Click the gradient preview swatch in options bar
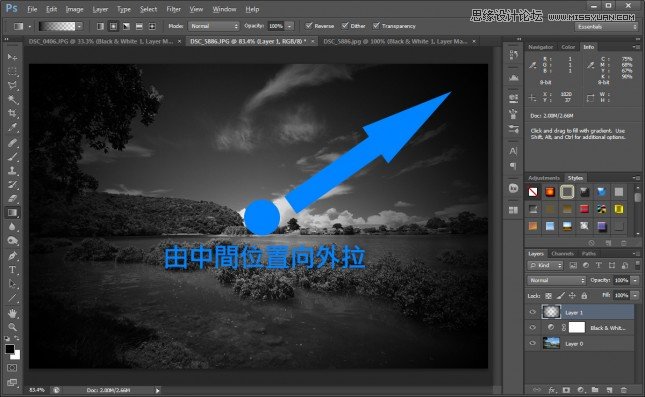 point(57,26)
